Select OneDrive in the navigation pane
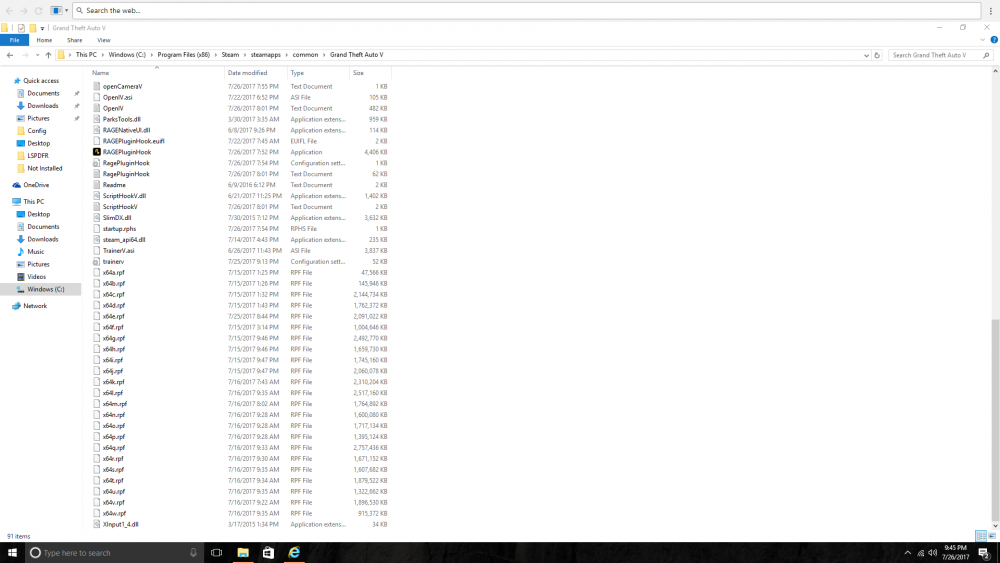The height and width of the screenshot is (563, 1000). click(36, 185)
